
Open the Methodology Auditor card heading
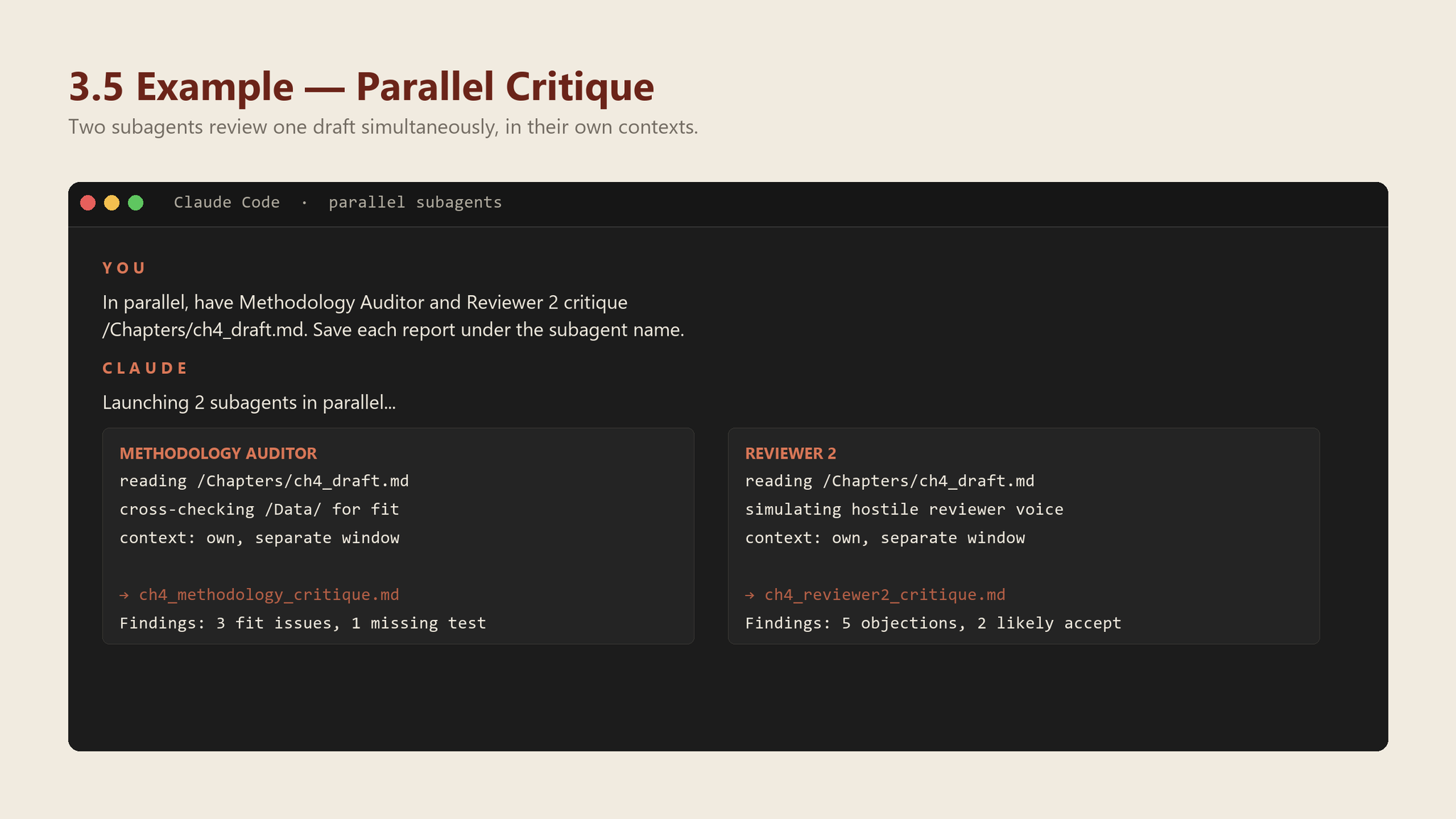pos(218,454)
